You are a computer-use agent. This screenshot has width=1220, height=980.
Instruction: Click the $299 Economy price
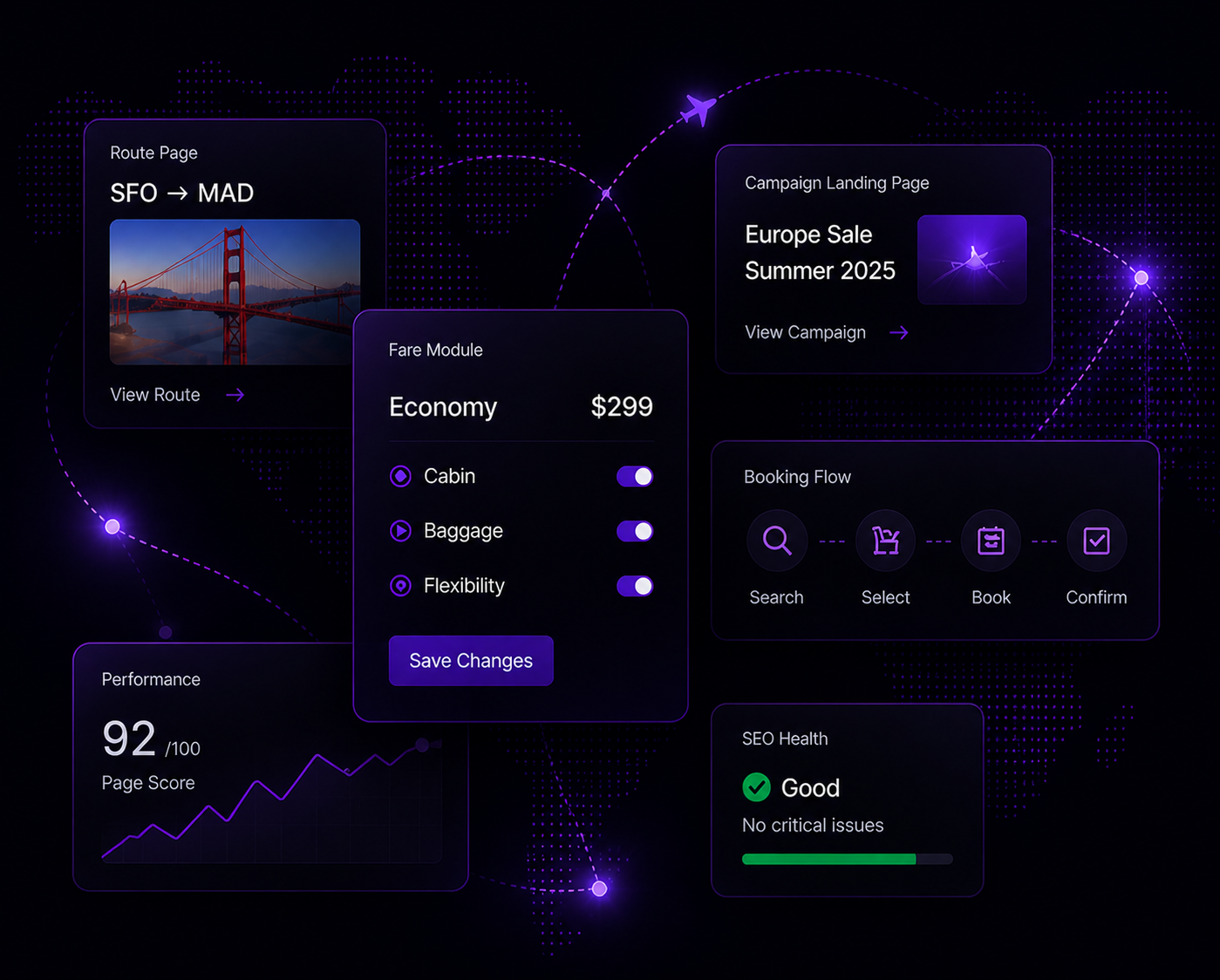(x=622, y=406)
